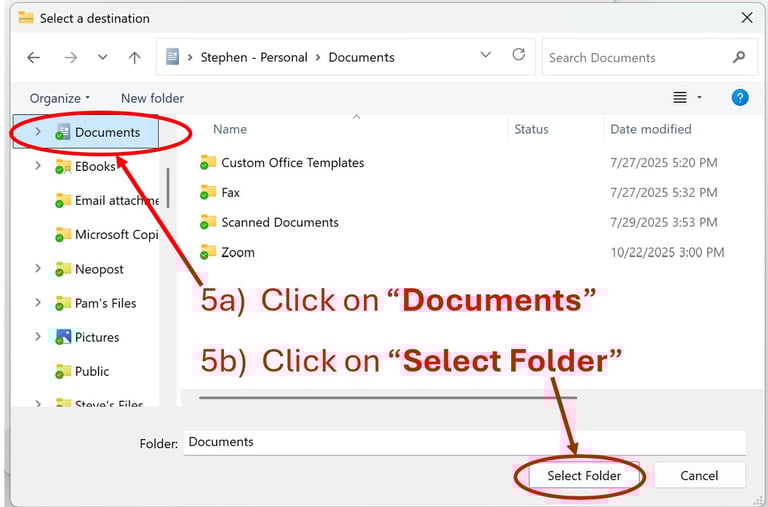Screen dimensions: 768x507
Task: Select the Fax folder
Action: coord(230,193)
